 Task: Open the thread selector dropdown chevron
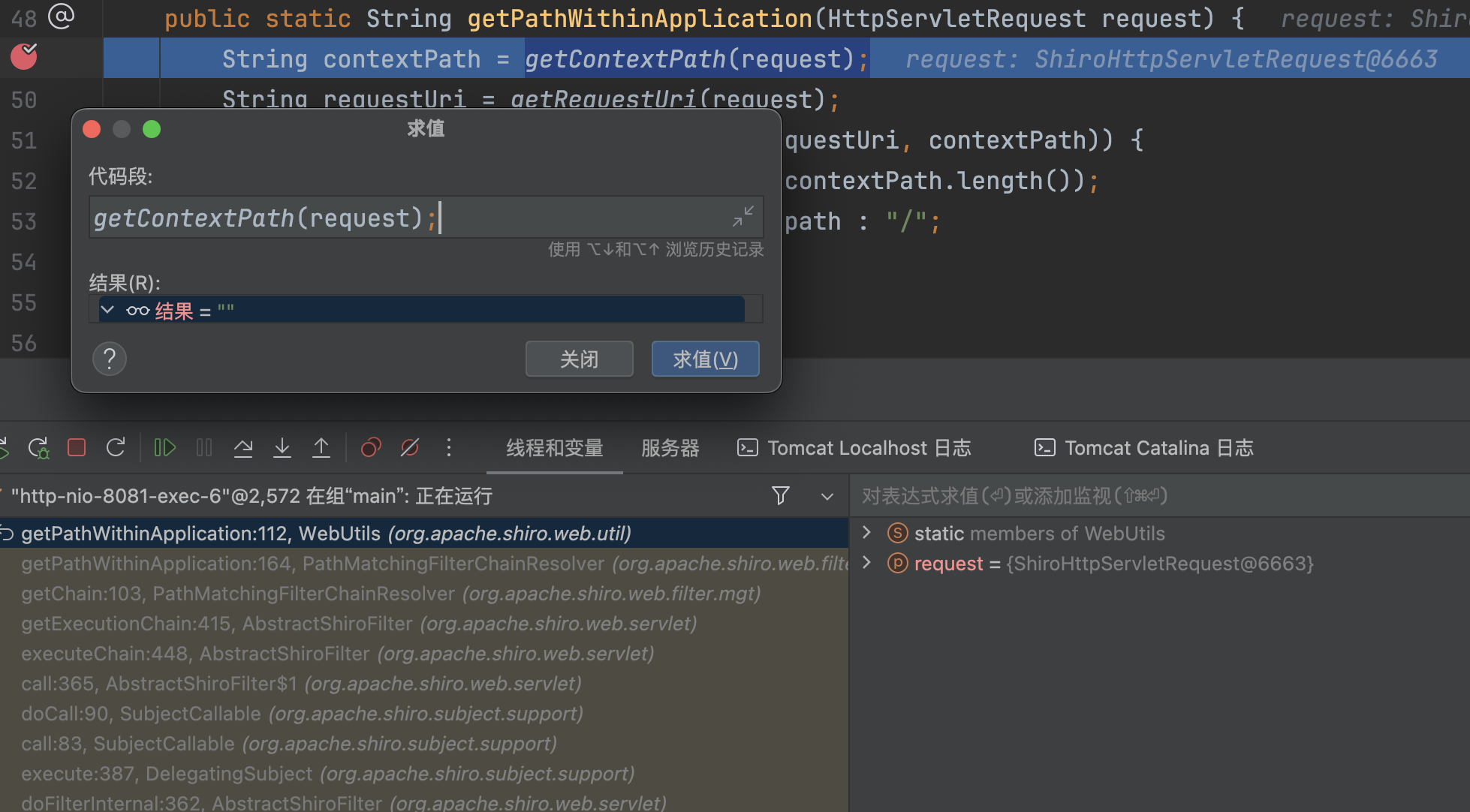(827, 496)
